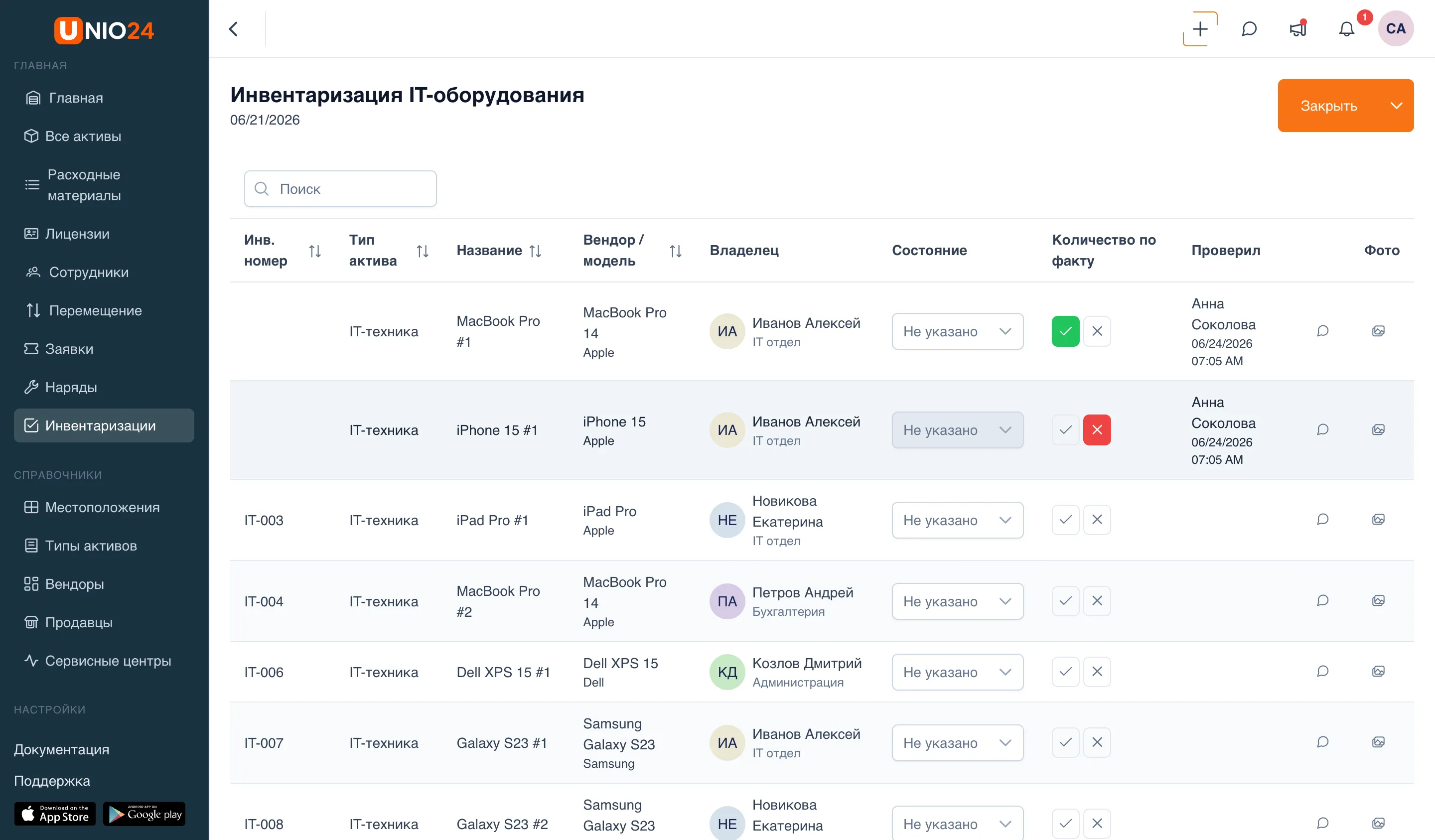This screenshot has height=840, width=1435.
Task: Open Состояние dropdown for IT-007
Action: point(957,742)
